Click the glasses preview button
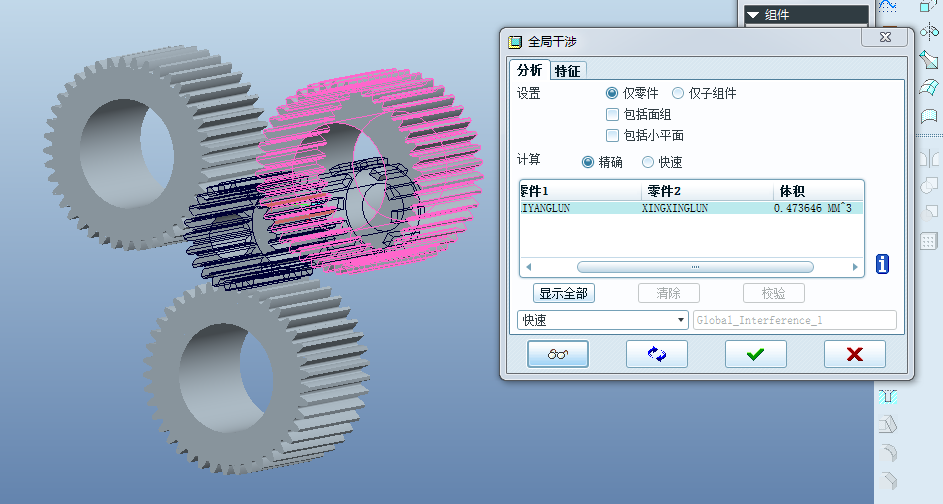This screenshot has width=943, height=504. click(557, 354)
